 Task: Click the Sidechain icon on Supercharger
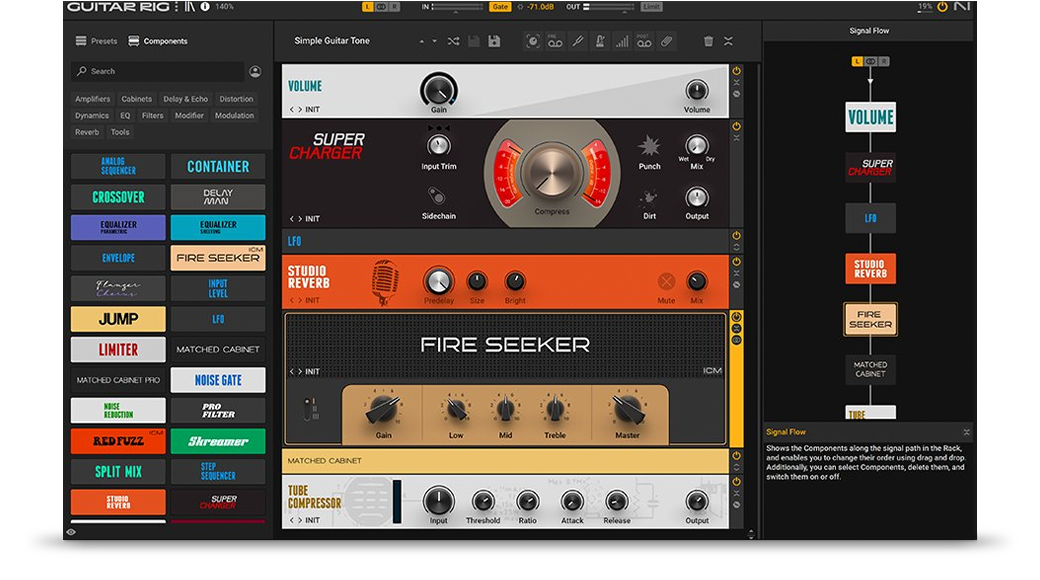pos(436,196)
